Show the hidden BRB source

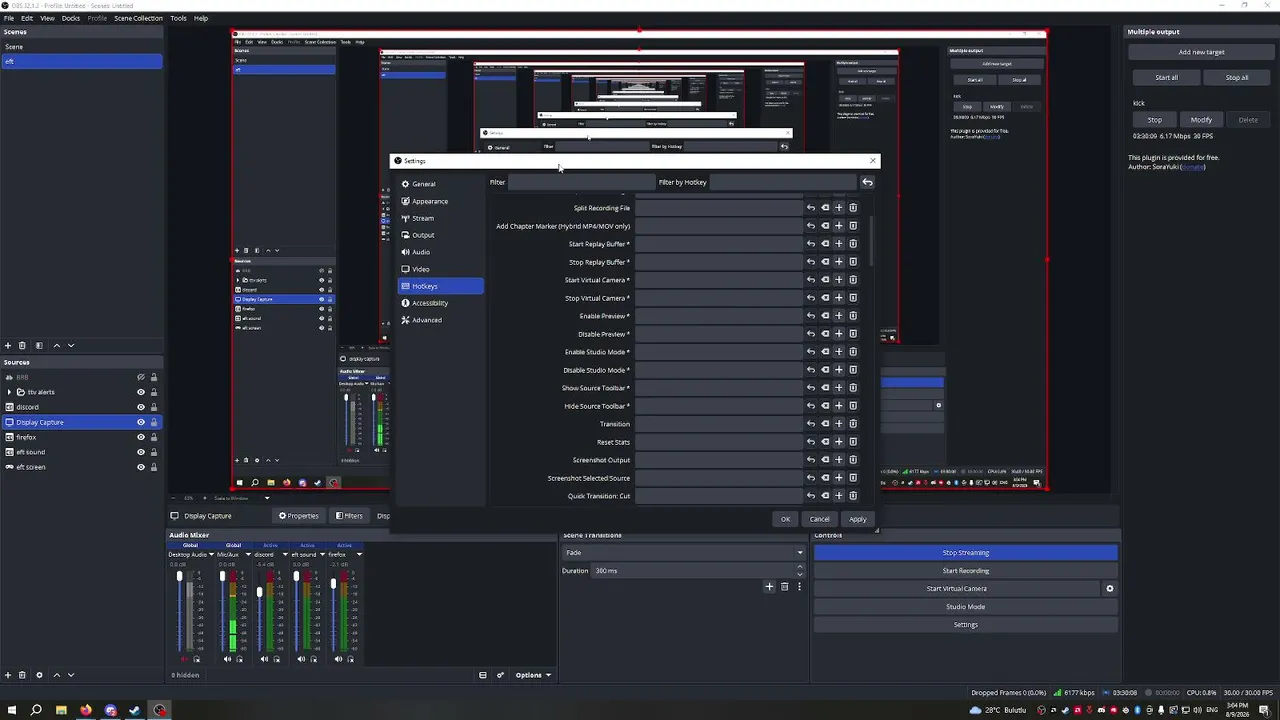coord(141,377)
